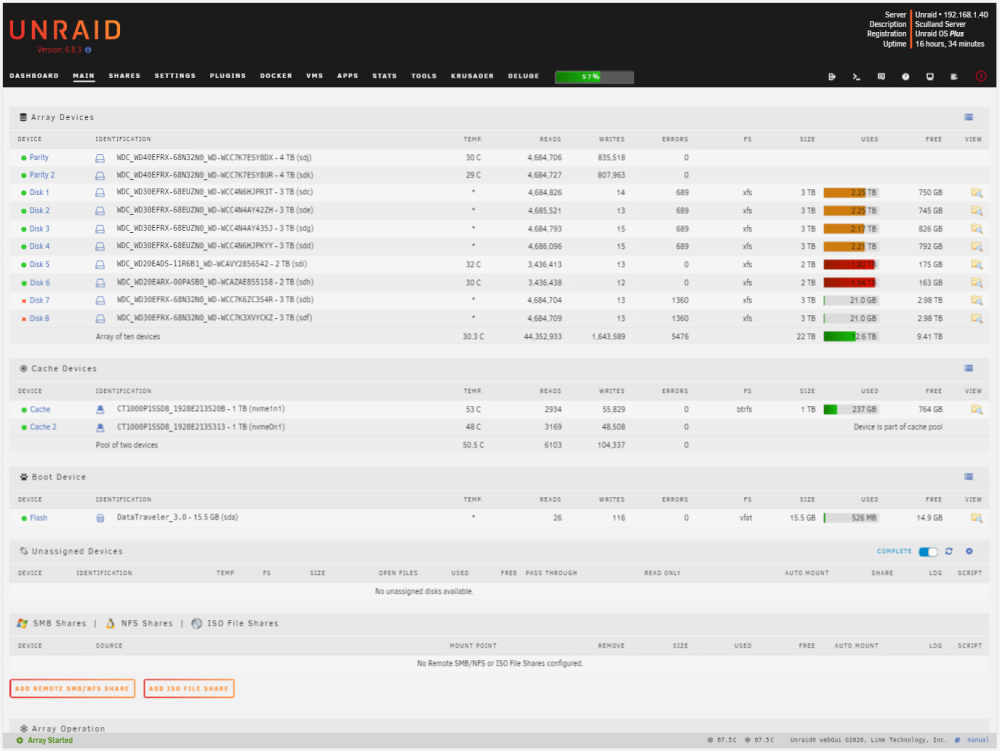Click the array total green usage bar

(x=851, y=337)
